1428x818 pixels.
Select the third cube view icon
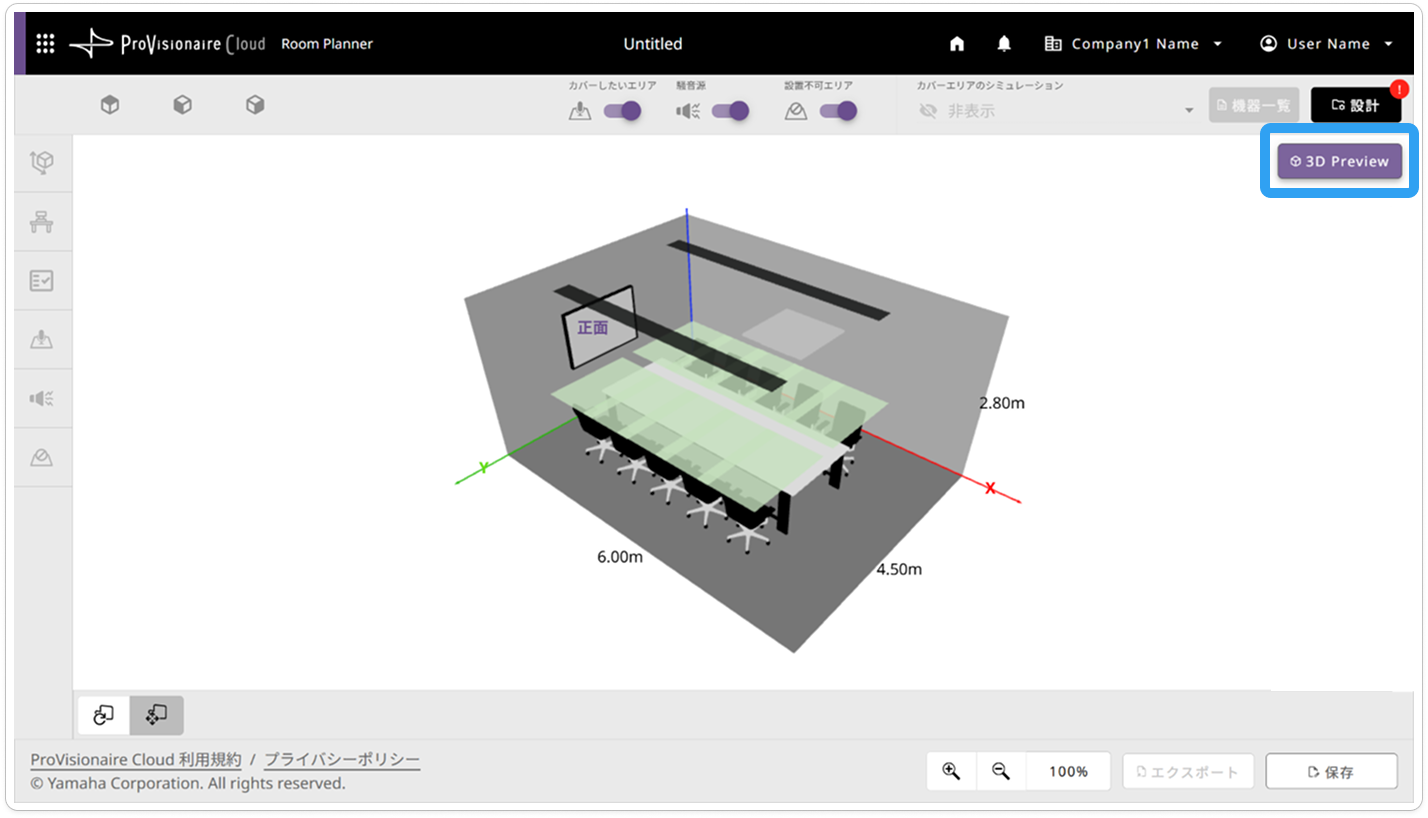[255, 105]
